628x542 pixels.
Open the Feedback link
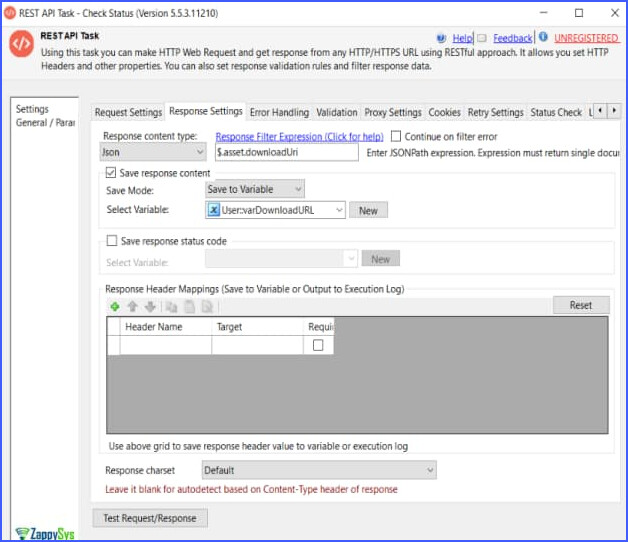tap(513, 38)
